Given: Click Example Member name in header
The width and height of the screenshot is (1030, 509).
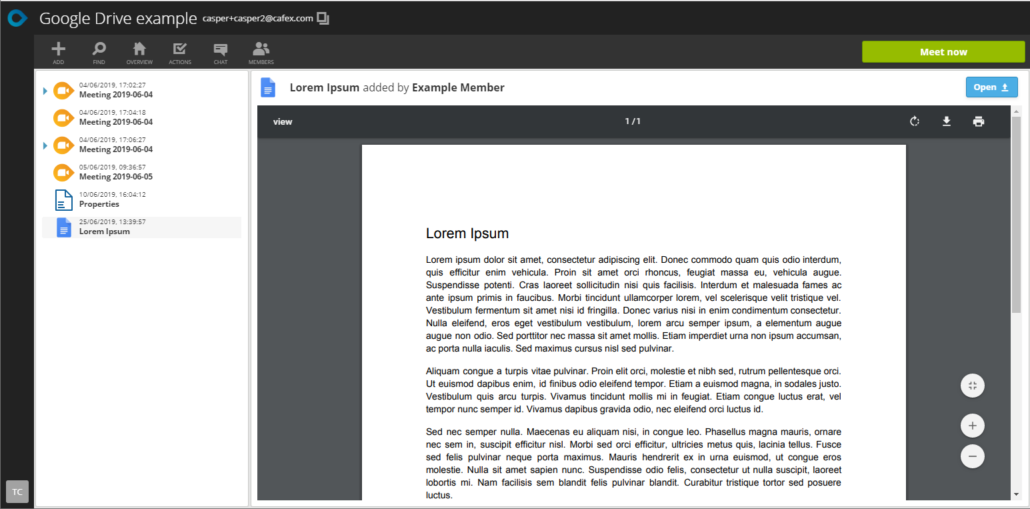Looking at the screenshot, I should click(458, 87).
